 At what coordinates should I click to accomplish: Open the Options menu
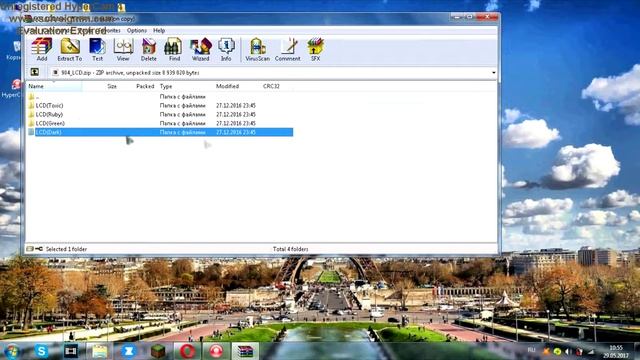click(137, 30)
